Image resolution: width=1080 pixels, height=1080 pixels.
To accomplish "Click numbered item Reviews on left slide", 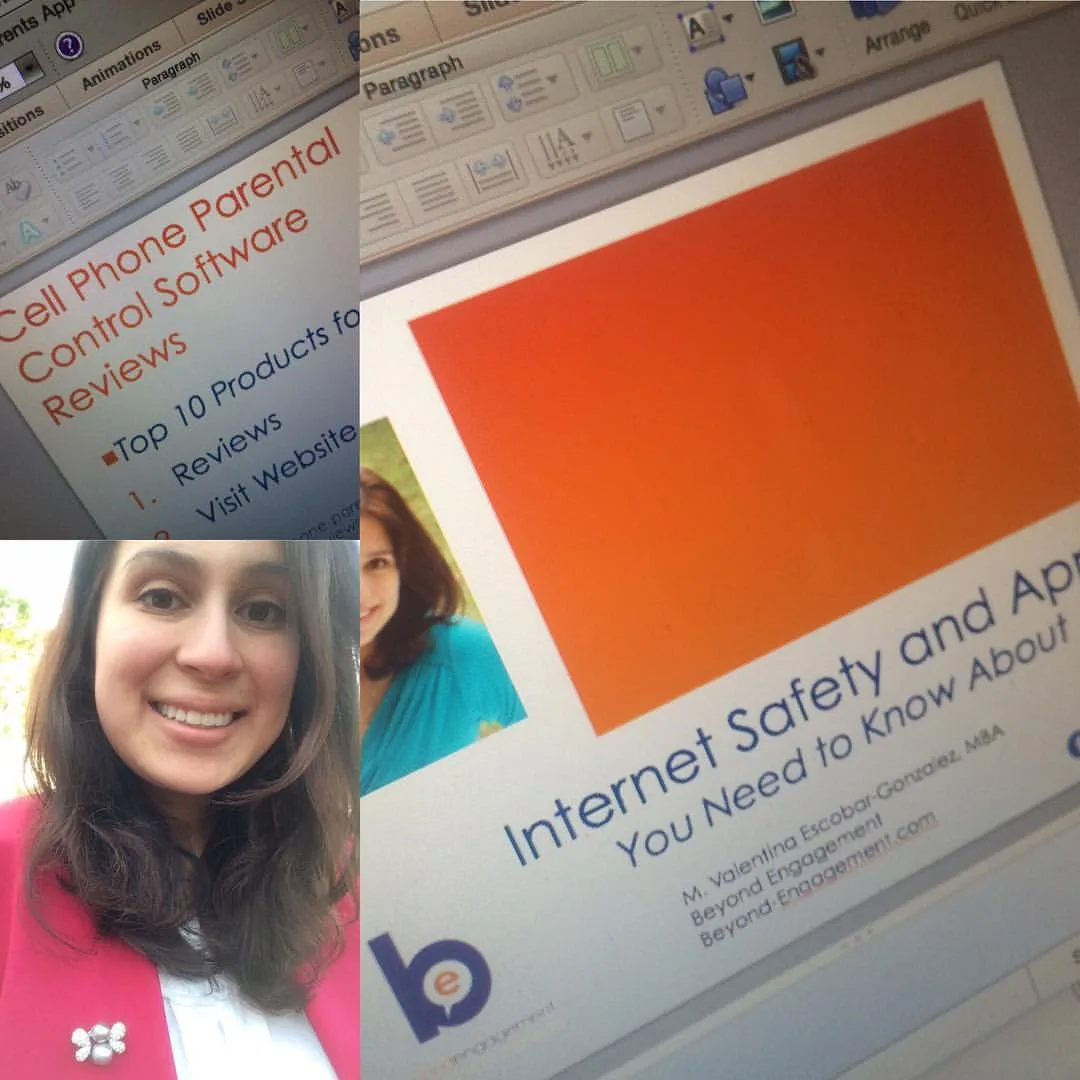I will [226, 449].
